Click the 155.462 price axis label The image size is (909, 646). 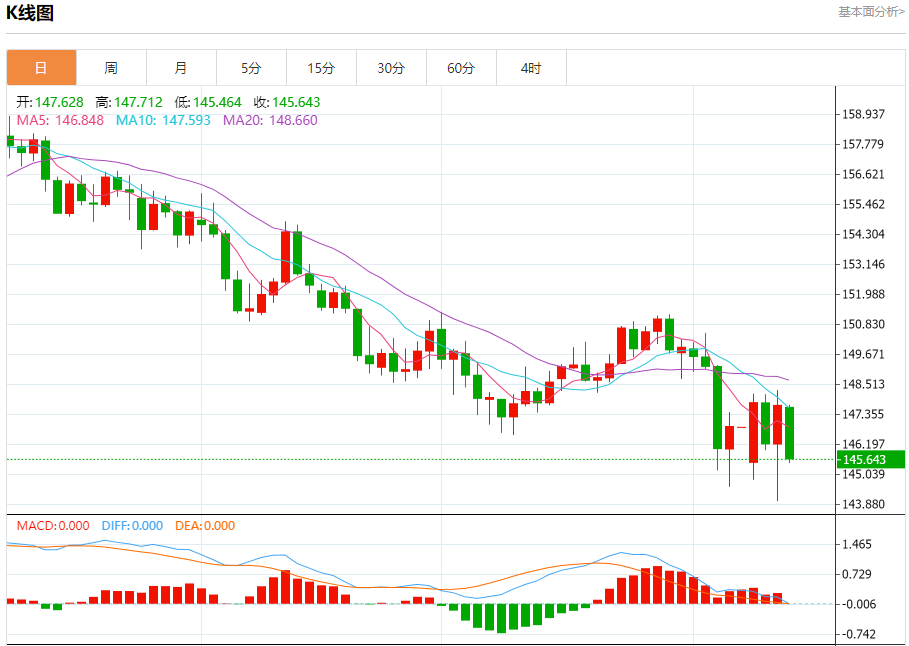863,204
